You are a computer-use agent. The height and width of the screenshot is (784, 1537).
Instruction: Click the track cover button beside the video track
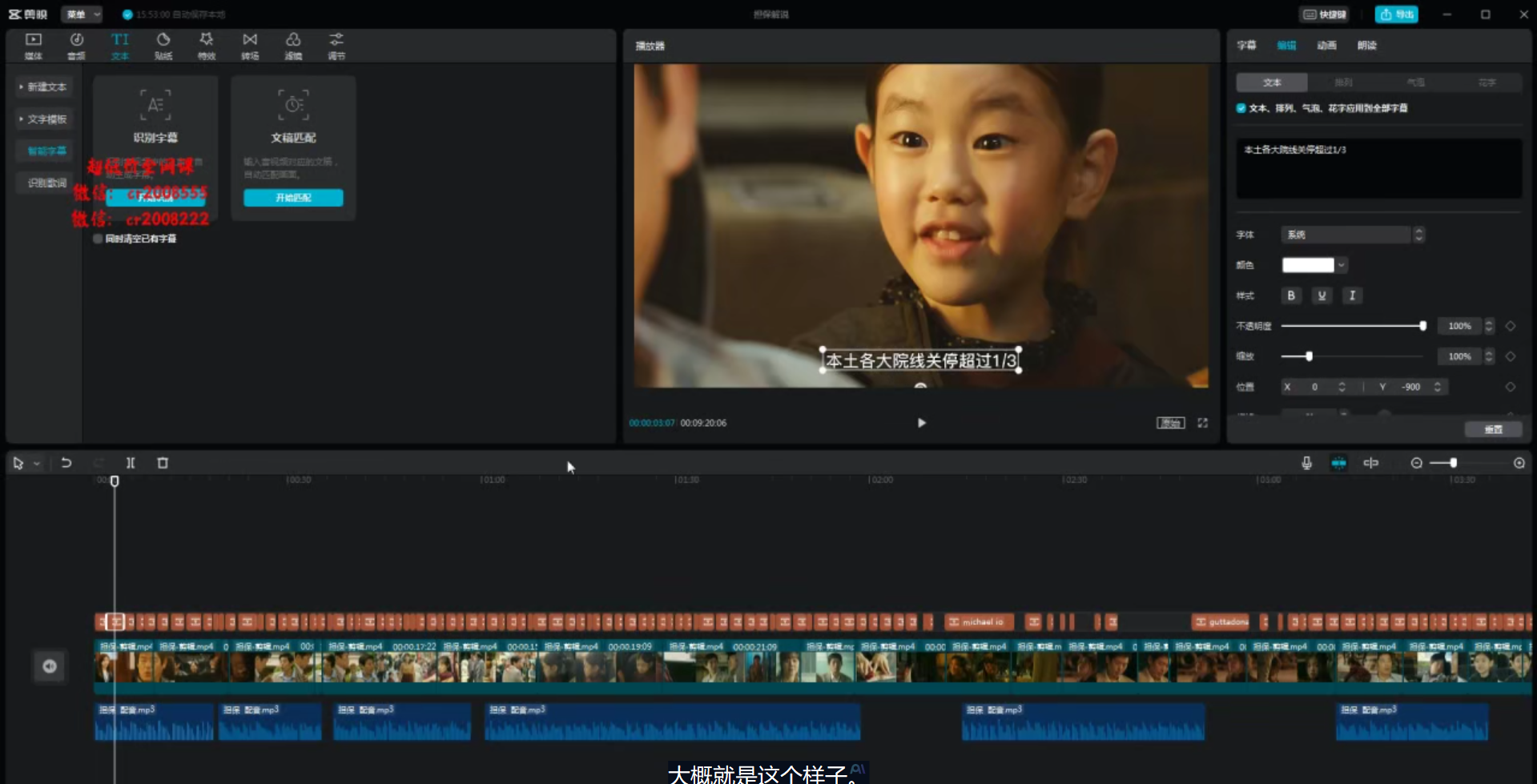coord(50,666)
